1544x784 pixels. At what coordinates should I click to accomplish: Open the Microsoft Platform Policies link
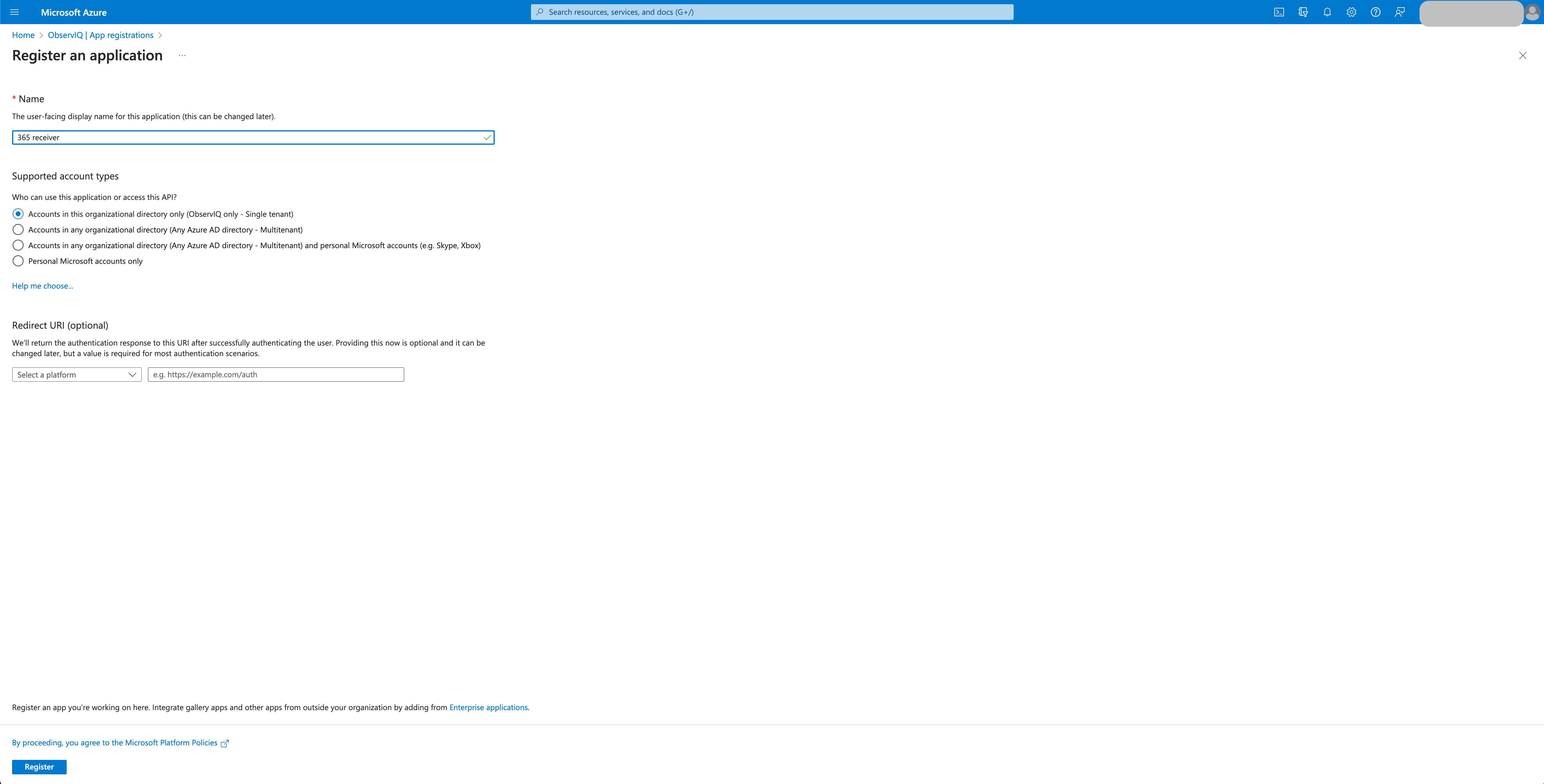coord(114,743)
